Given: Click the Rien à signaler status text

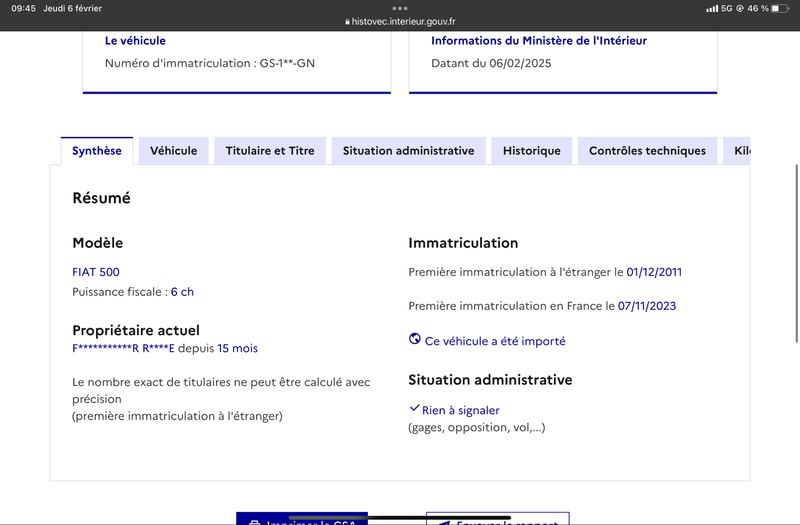Looking at the screenshot, I should click(x=461, y=410).
